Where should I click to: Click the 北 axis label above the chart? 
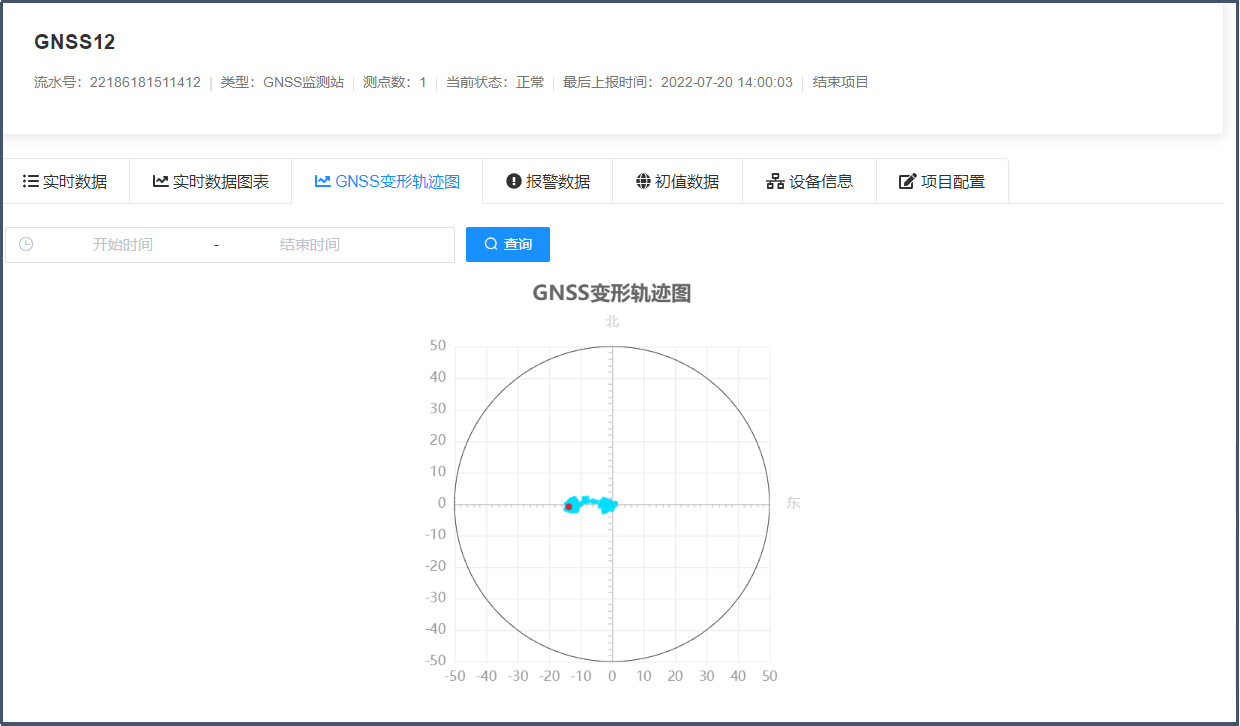(612, 321)
